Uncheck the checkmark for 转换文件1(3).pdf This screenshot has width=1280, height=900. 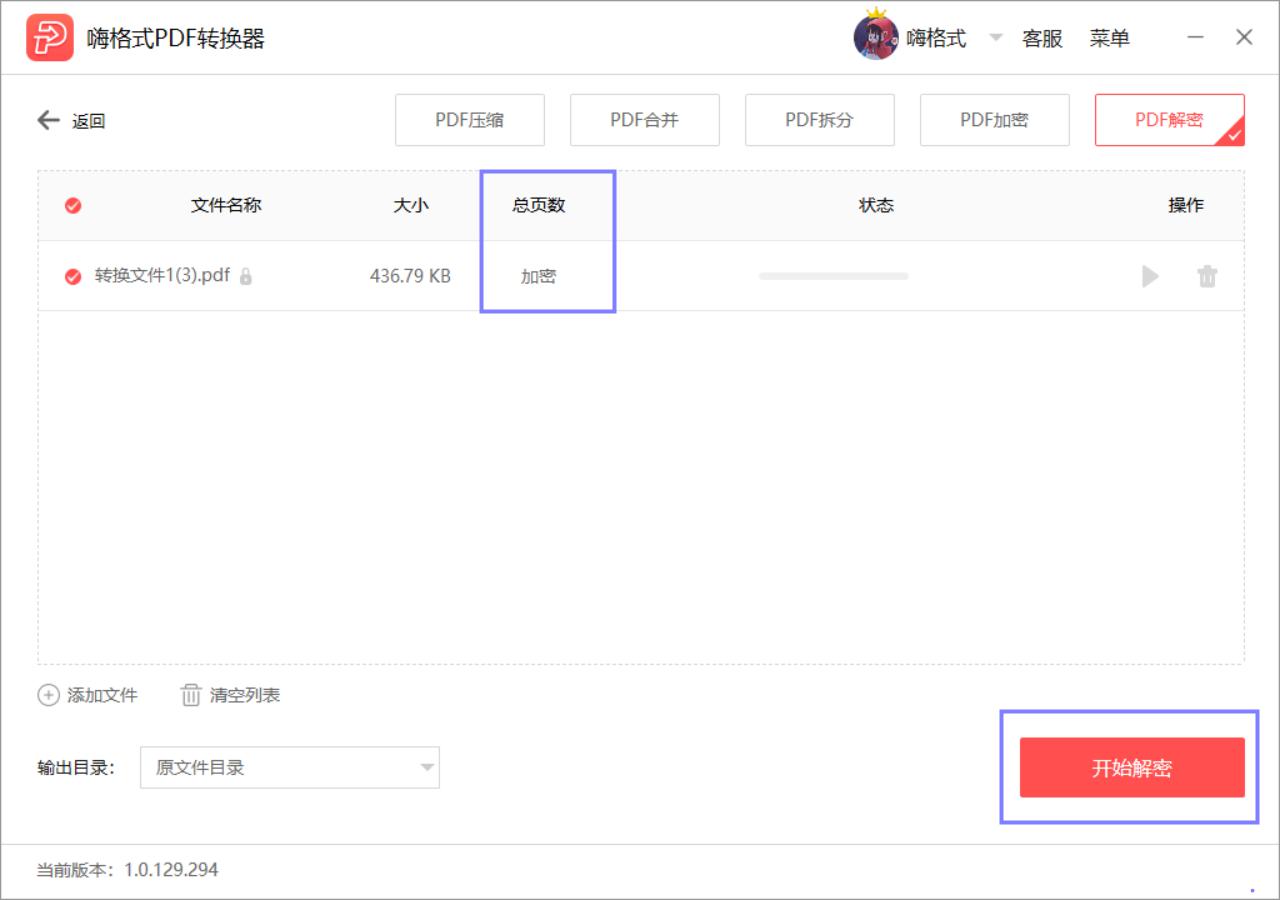click(71, 276)
